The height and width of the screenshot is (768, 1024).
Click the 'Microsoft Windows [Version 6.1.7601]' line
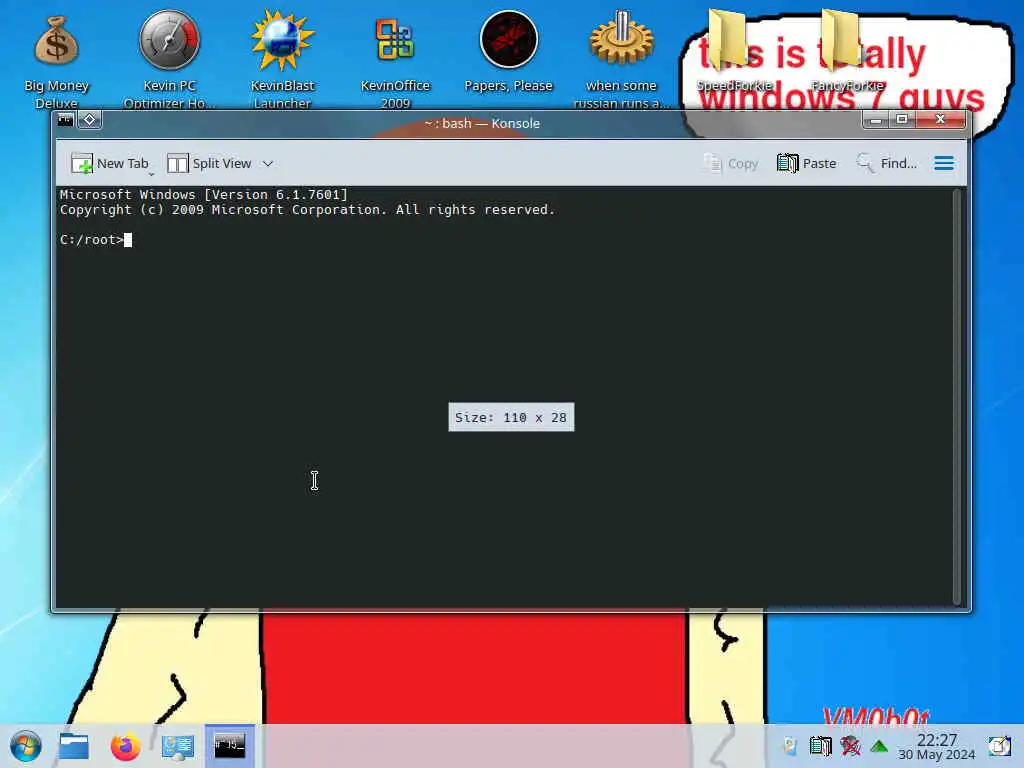204,195
